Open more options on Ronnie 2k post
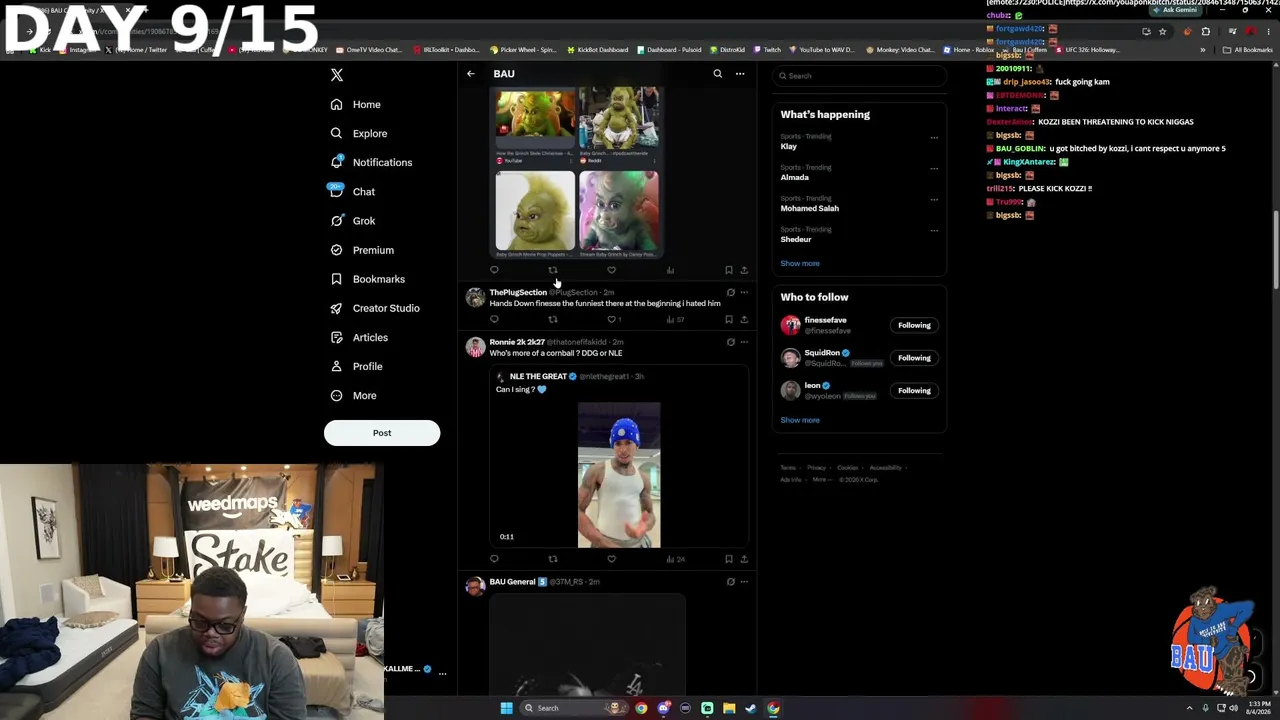1280x720 pixels. coord(744,342)
